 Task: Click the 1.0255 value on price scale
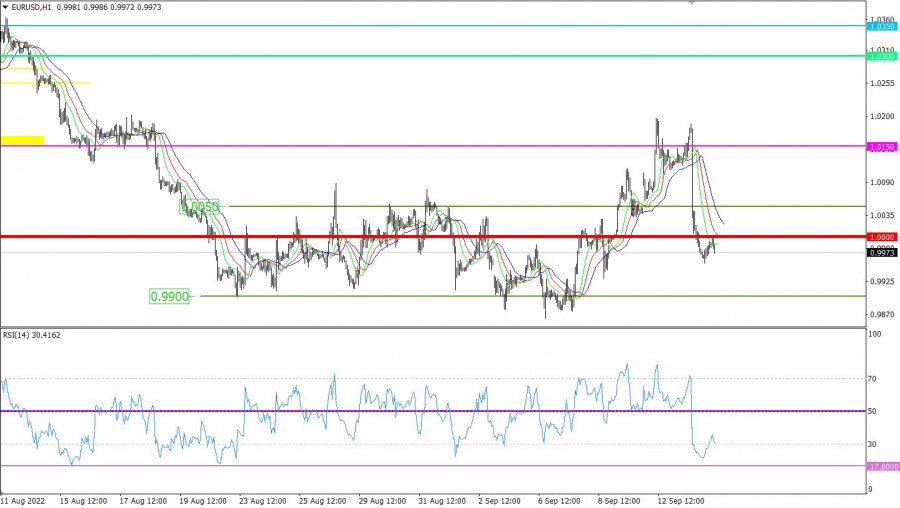pos(881,84)
